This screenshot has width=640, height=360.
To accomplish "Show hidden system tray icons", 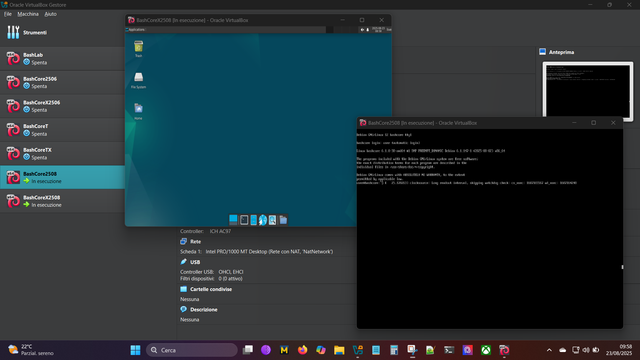I will tap(549, 350).
